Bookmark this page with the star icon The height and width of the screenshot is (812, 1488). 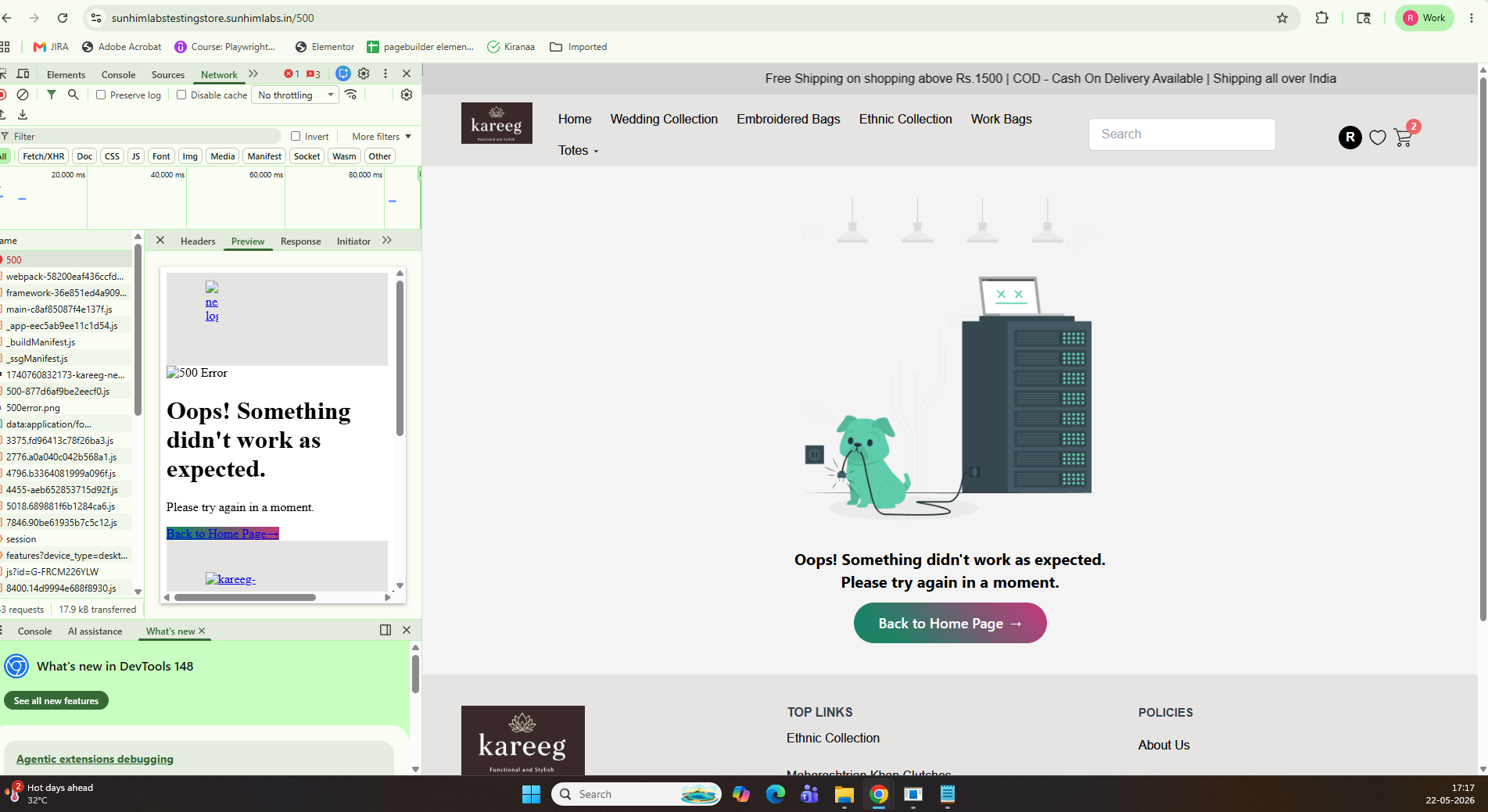tap(1282, 18)
